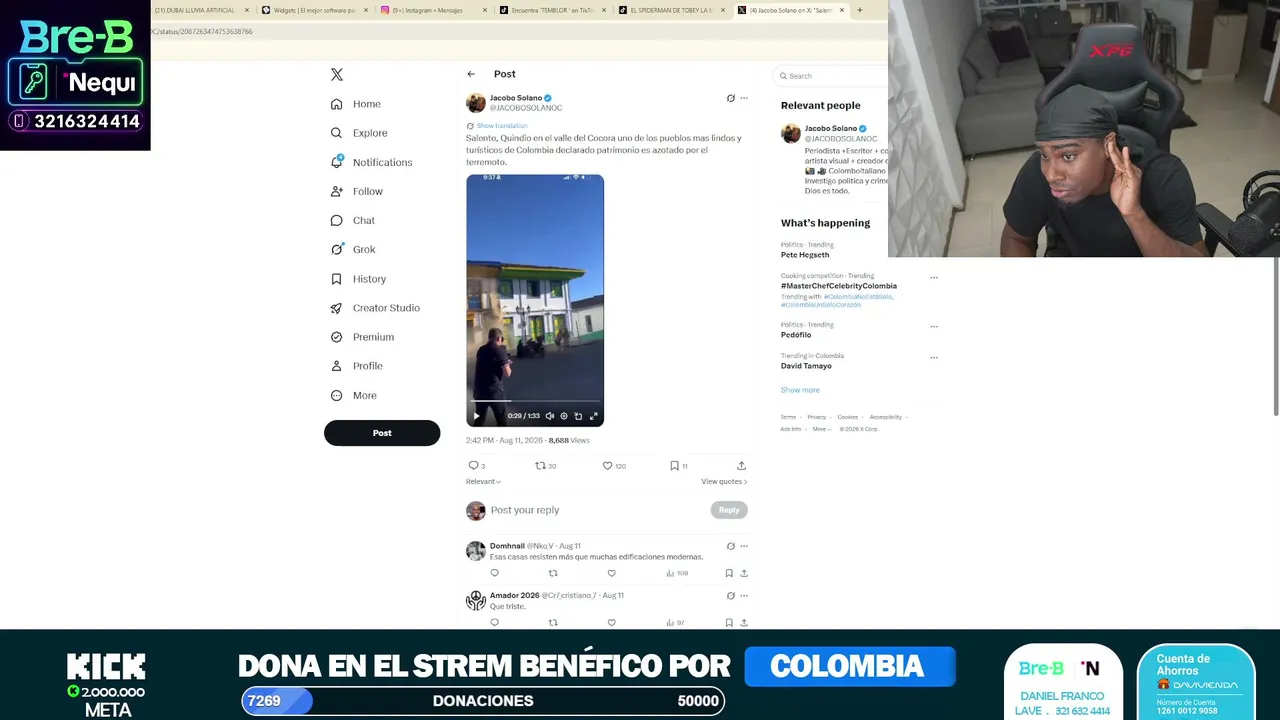The image size is (1280, 720).
Task: Repost the post with 30 reposts
Action: click(x=546, y=466)
